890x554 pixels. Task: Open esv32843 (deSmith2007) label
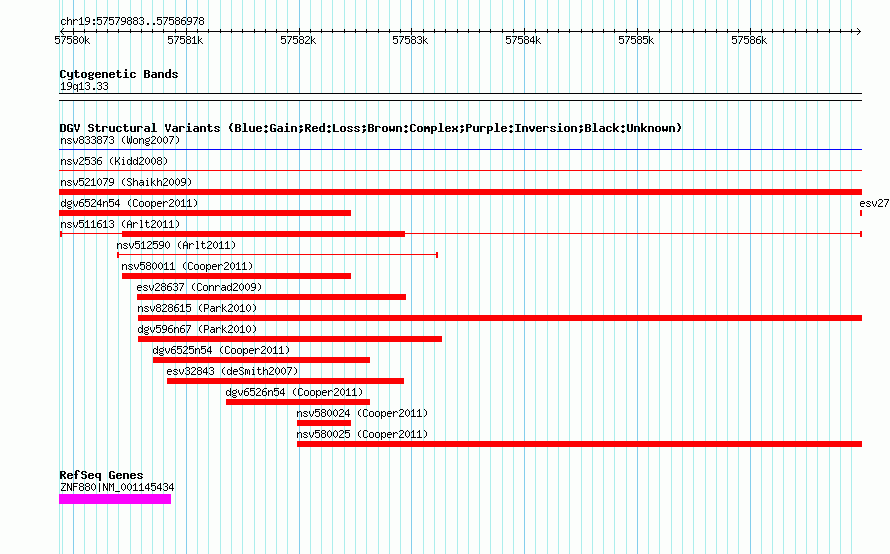(232, 371)
